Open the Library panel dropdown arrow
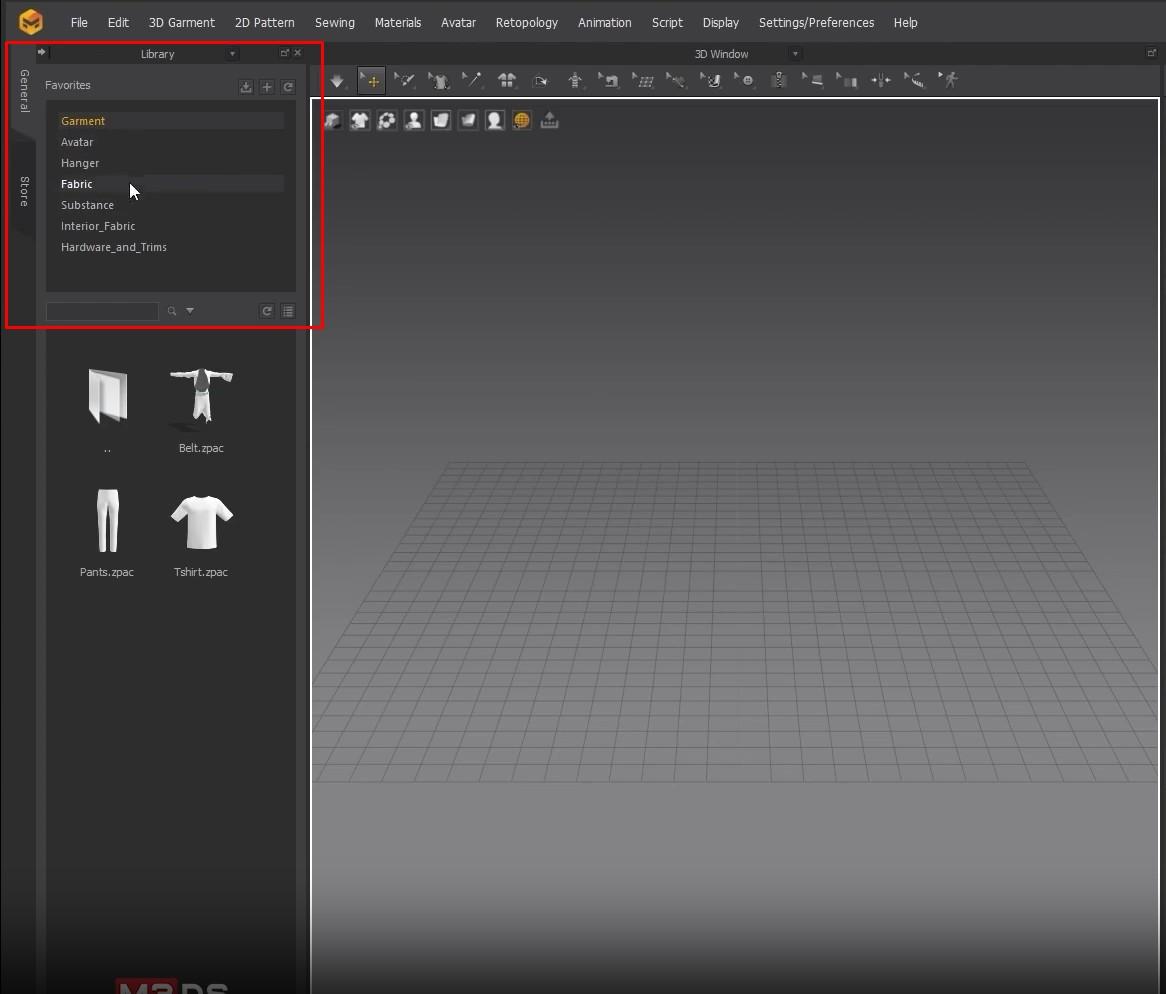 (233, 54)
